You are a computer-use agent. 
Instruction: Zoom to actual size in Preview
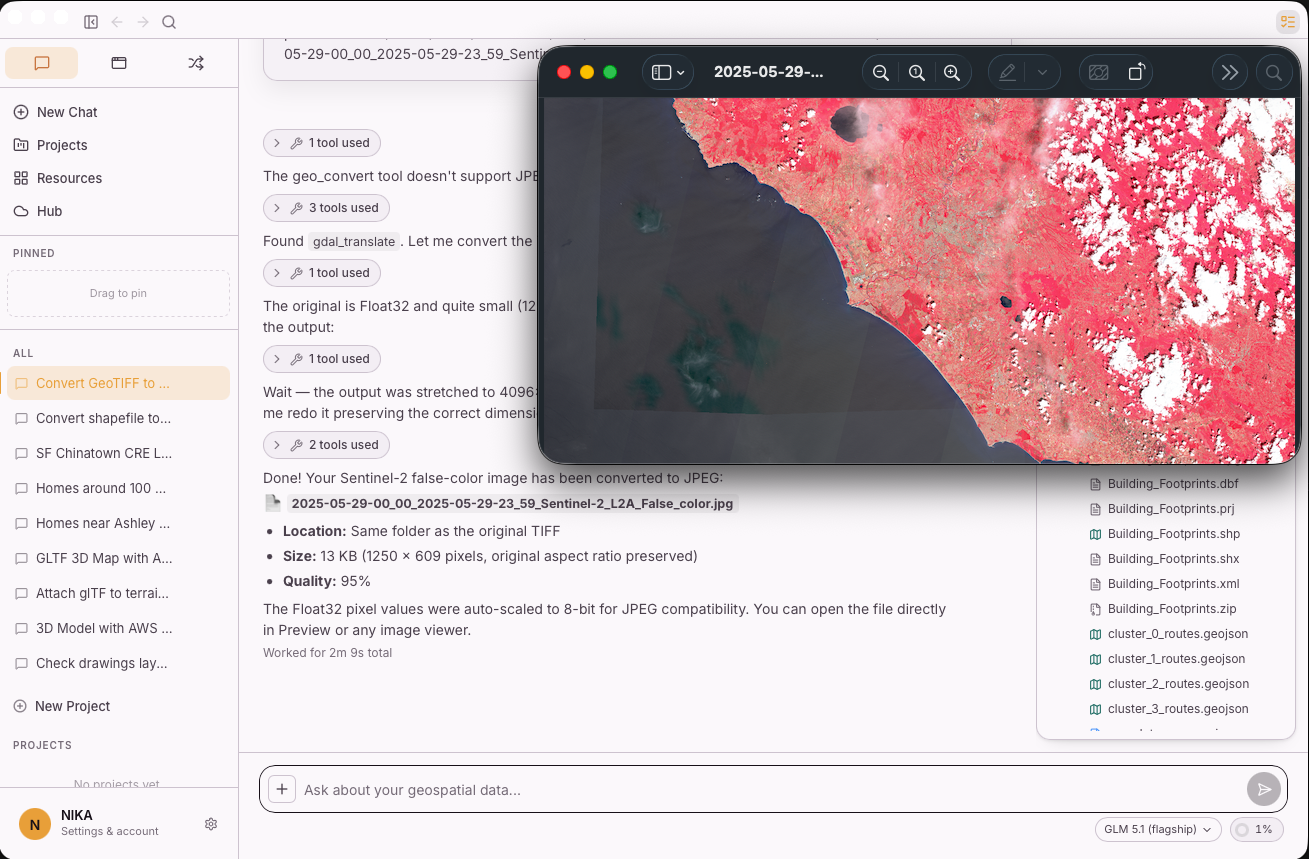[916, 72]
